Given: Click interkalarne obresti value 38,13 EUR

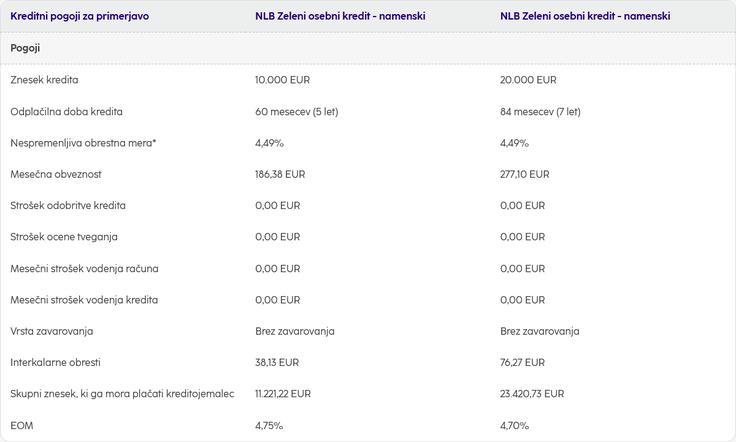Looking at the screenshot, I should pyautogui.click(x=277, y=362).
